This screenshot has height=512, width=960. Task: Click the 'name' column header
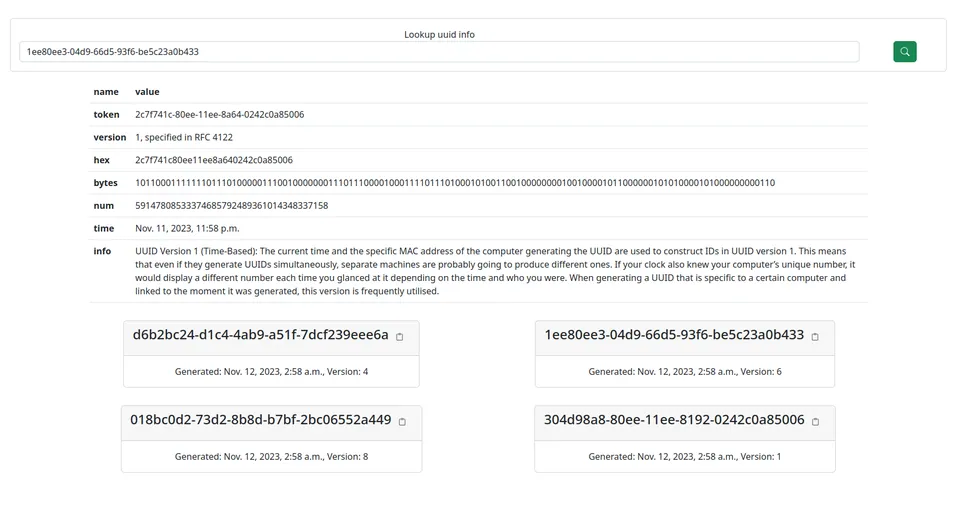(106, 92)
